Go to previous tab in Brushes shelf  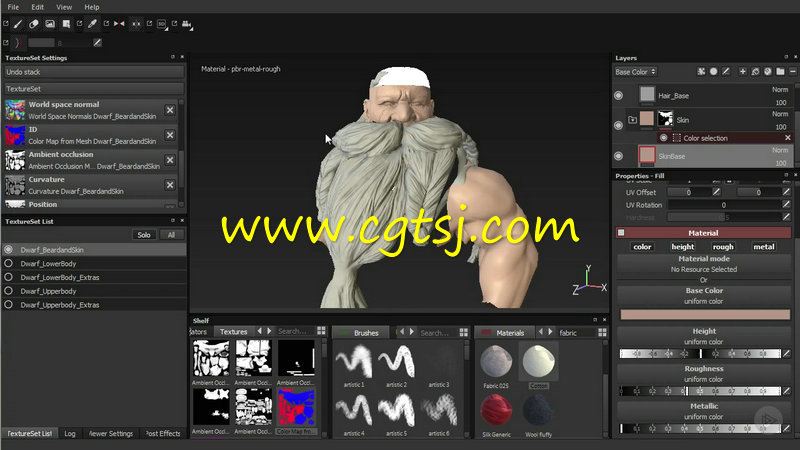coord(402,332)
